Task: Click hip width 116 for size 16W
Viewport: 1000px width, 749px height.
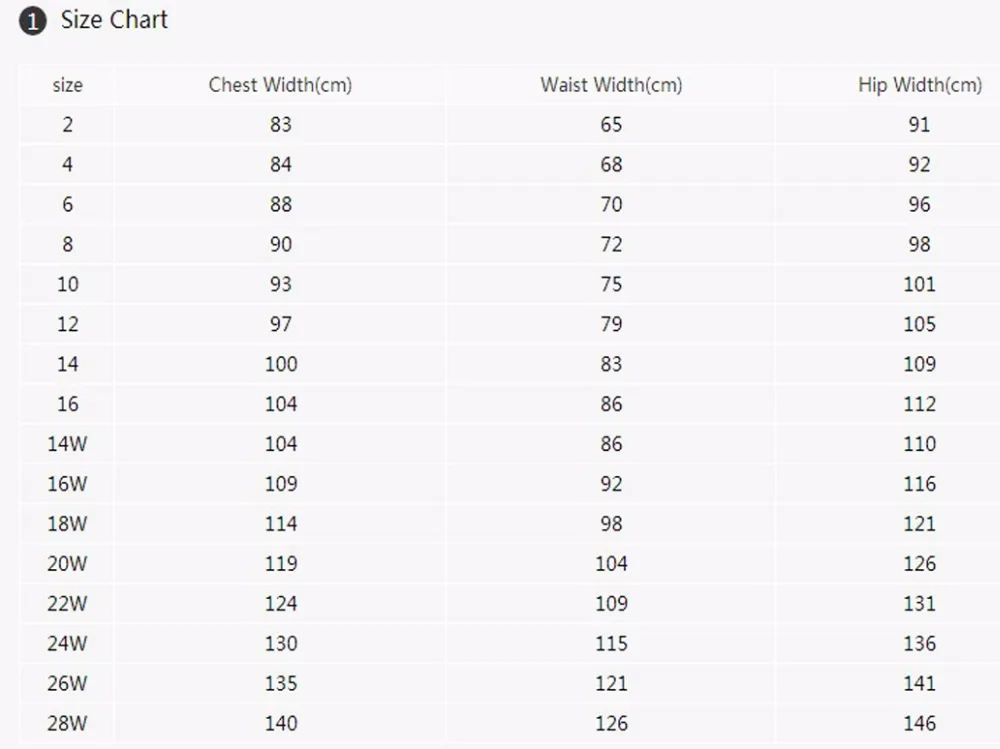Action: coord(920,484)
